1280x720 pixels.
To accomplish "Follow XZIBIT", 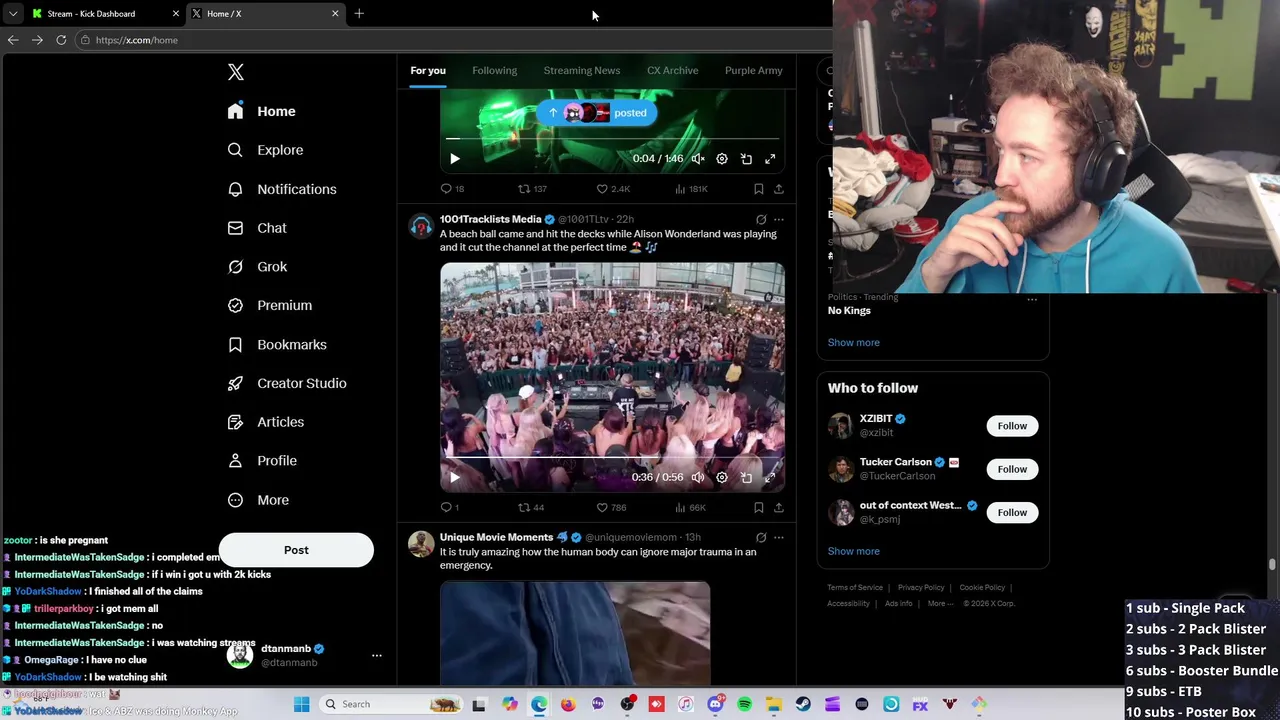I will [x=1012, y=426].
